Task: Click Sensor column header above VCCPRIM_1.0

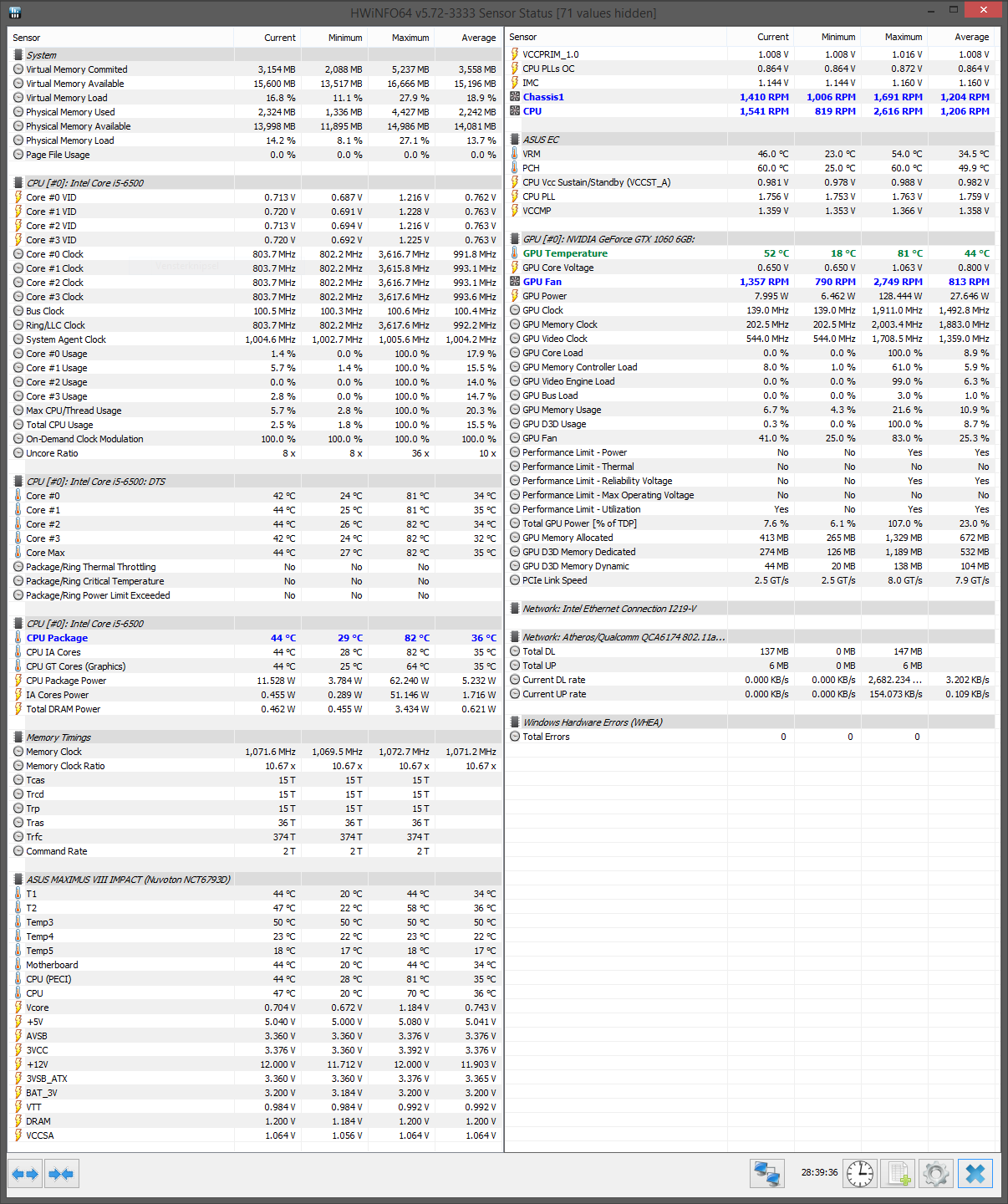Action: pos(615,37)
